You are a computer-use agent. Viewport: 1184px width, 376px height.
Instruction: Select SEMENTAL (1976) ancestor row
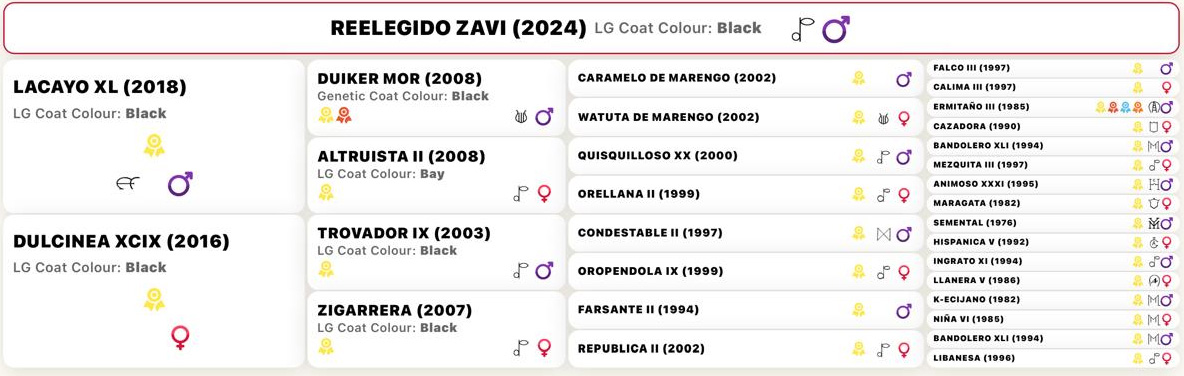[x=1052, y=223]
